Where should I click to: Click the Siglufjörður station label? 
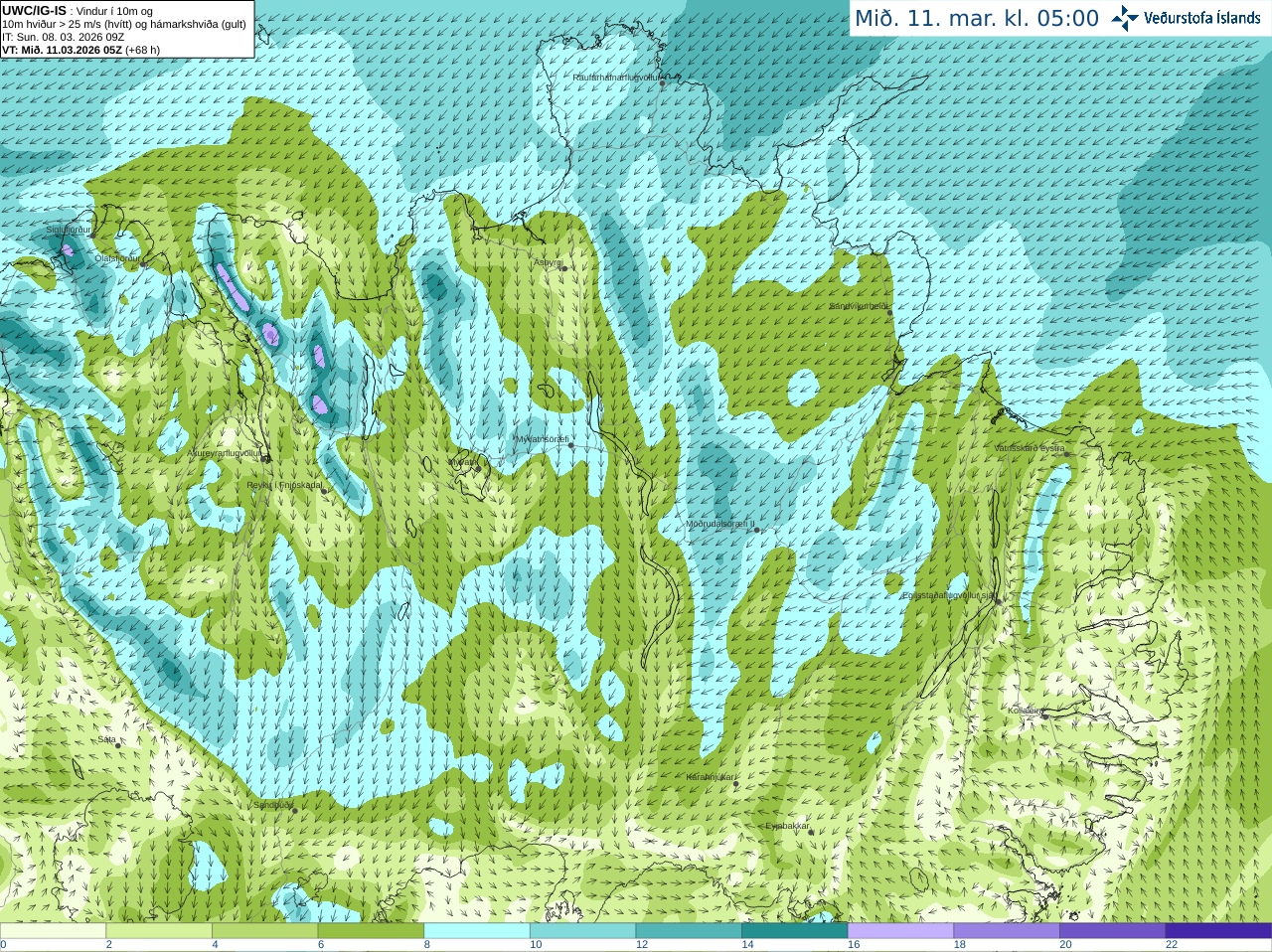pos(69,230)
